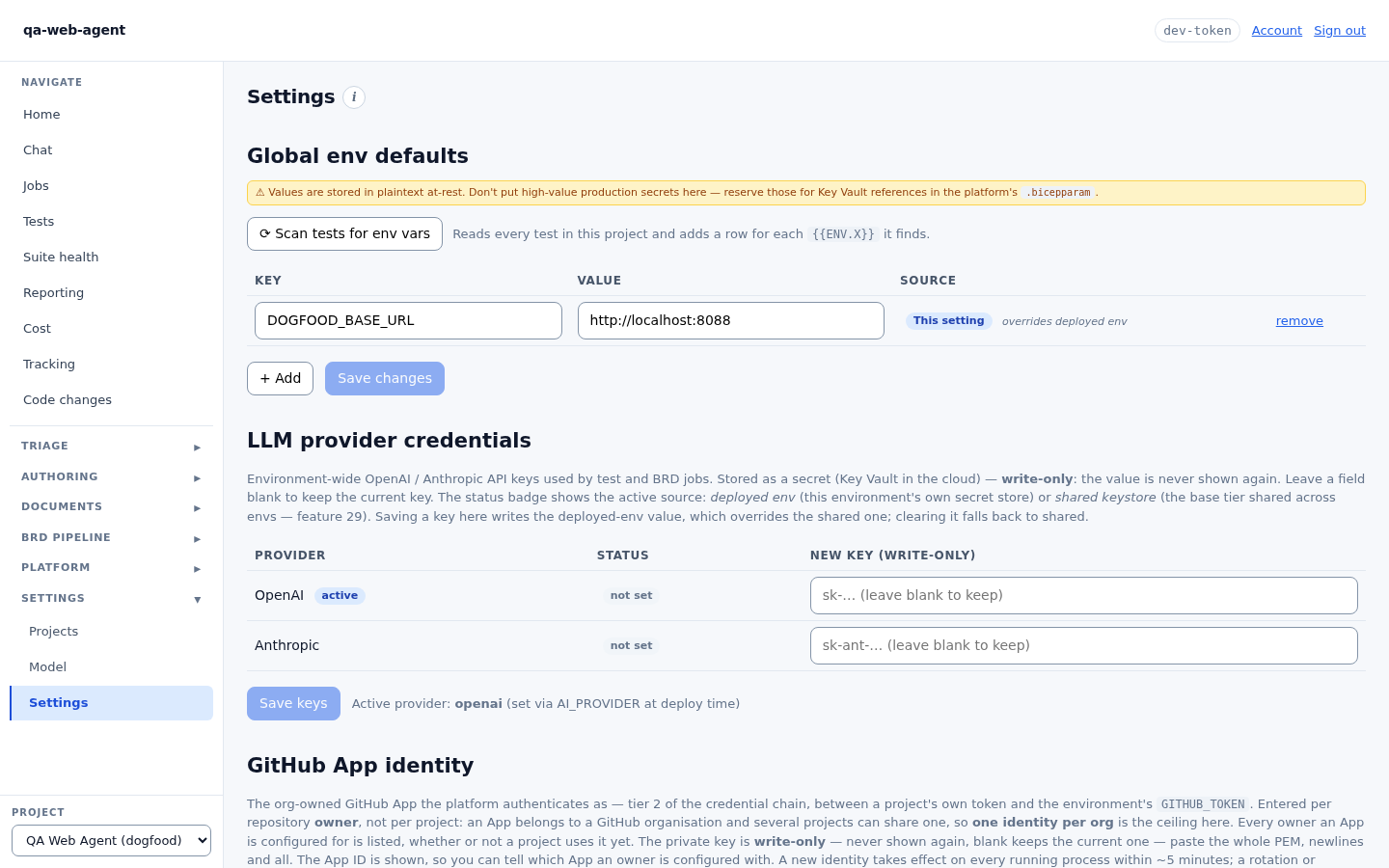
Task: Open Model under Settings
Action: (111, 667)
